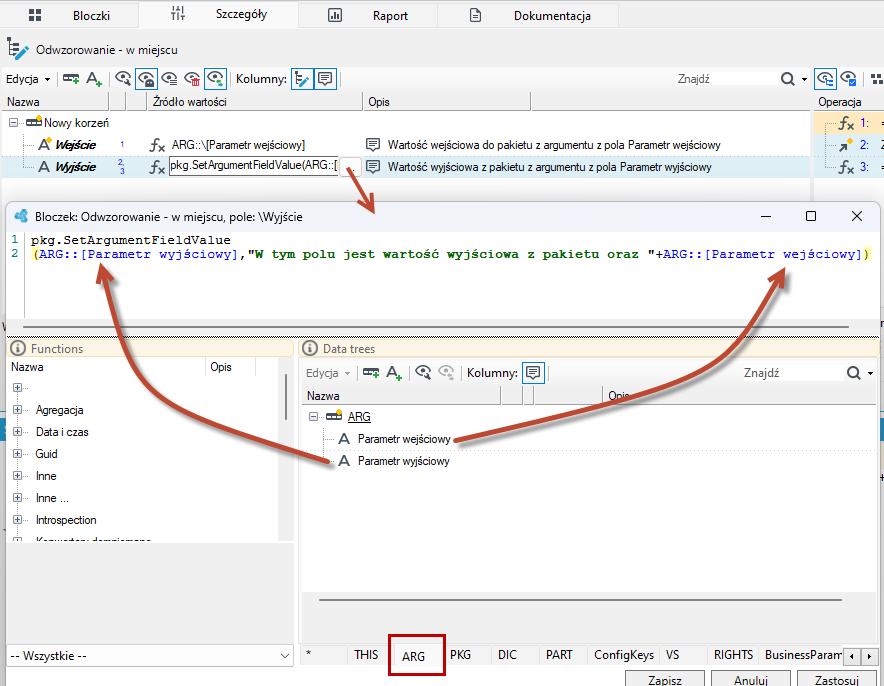Click the Functions panel scrollbar
The width and height of the screenshot is (884, 686).
(286, 397)
